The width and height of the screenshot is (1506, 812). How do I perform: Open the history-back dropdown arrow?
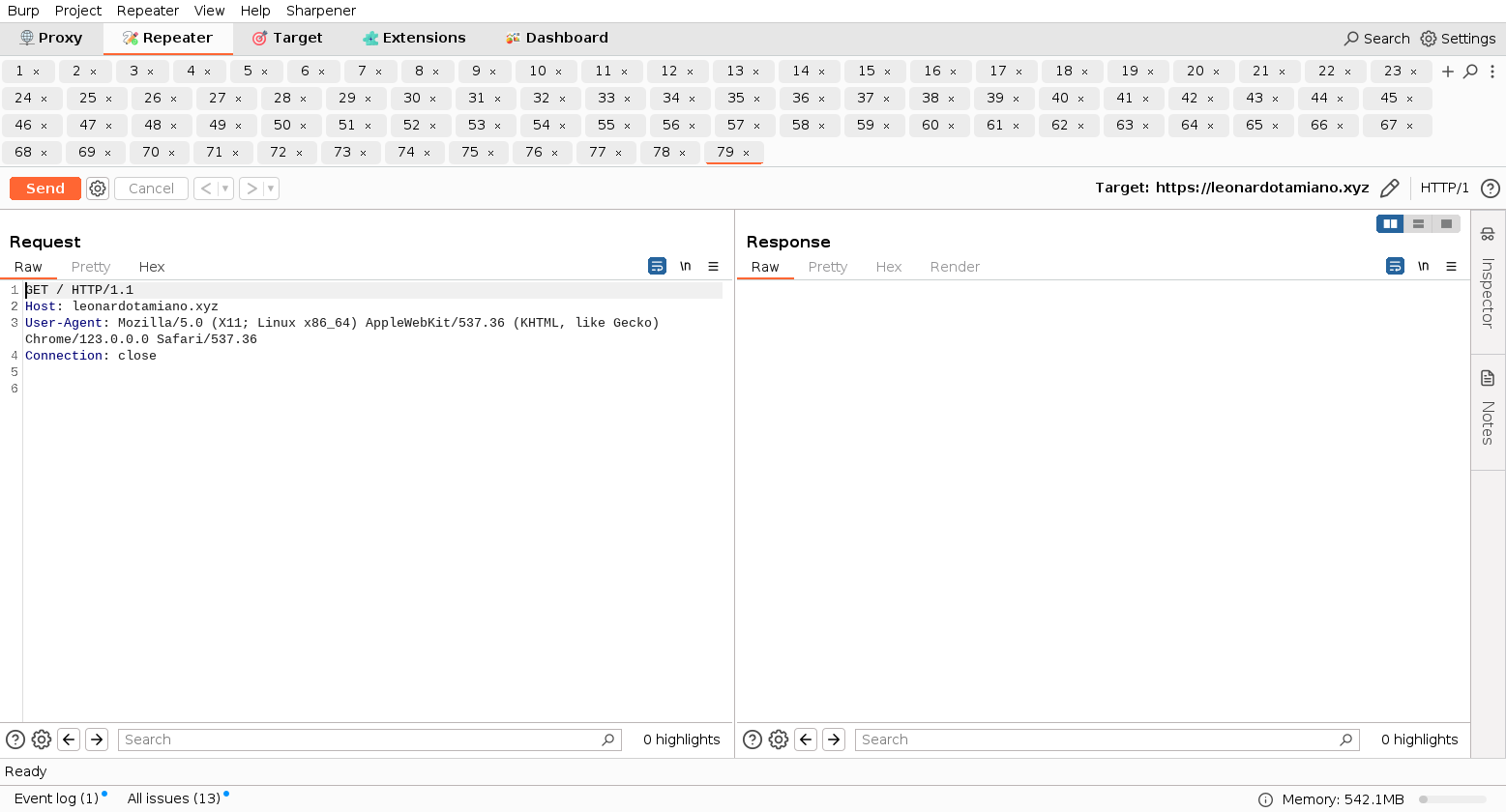226,188
